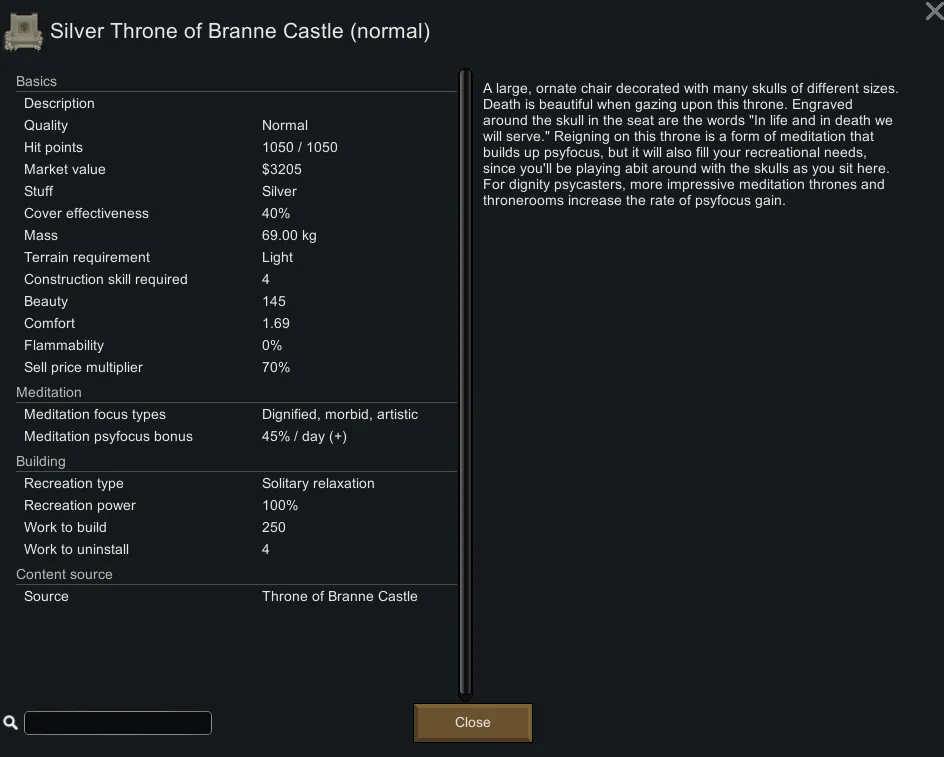Viewport: 944px width, 757px height.
Task: Open the Source Throne of Branne Castle
Action: (236, 596)
